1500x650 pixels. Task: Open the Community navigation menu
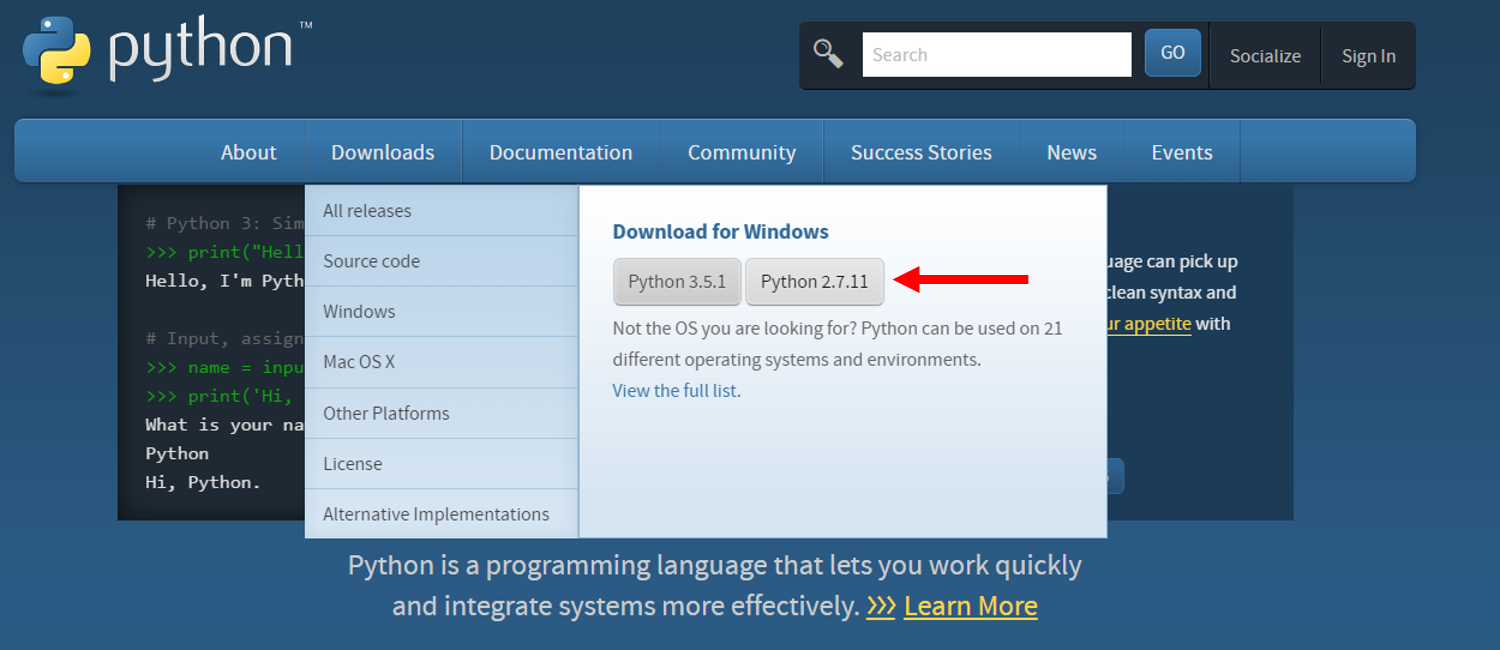(742, 152)
